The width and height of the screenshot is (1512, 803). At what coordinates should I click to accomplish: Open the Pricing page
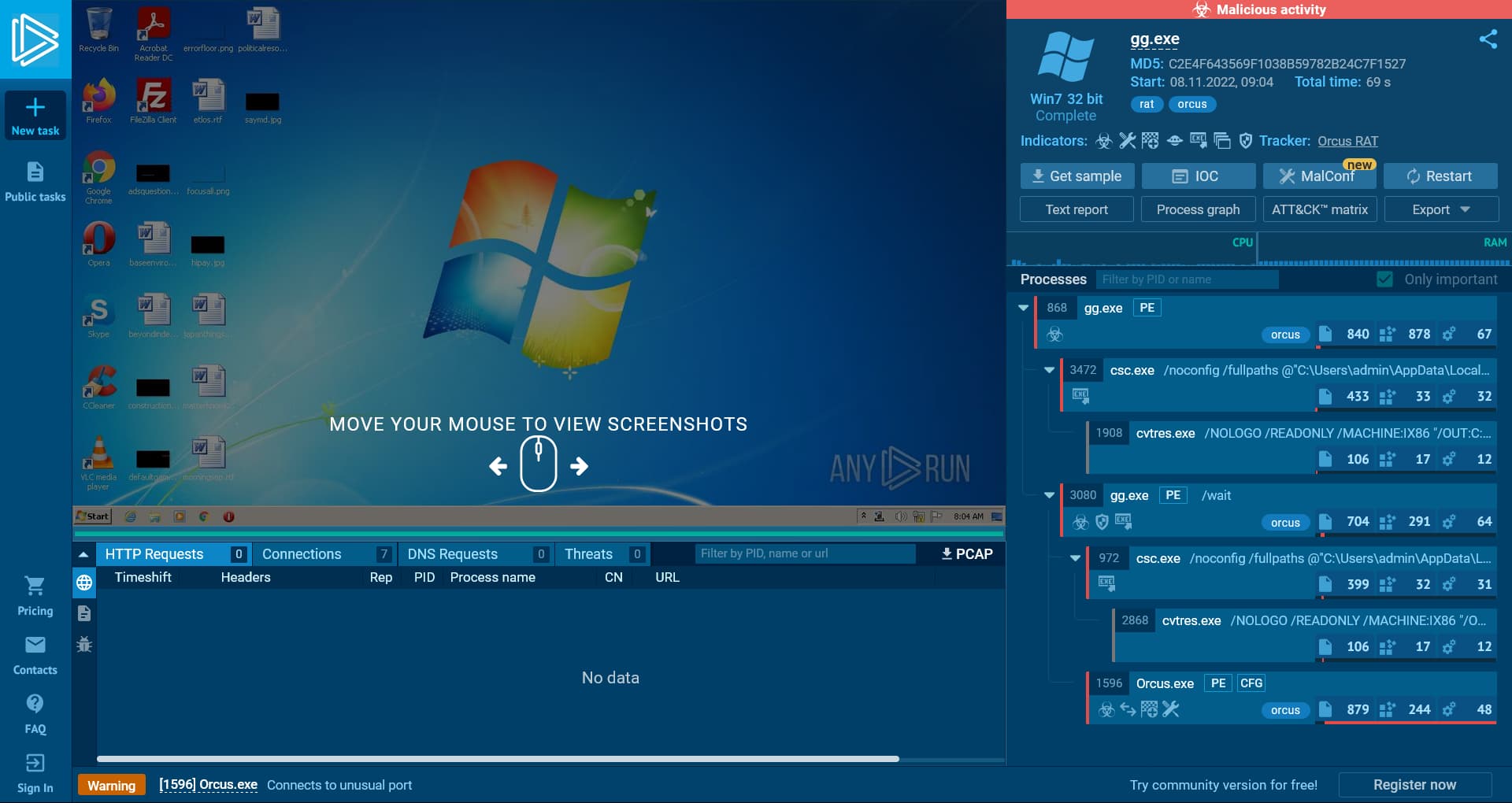(35, 596)
